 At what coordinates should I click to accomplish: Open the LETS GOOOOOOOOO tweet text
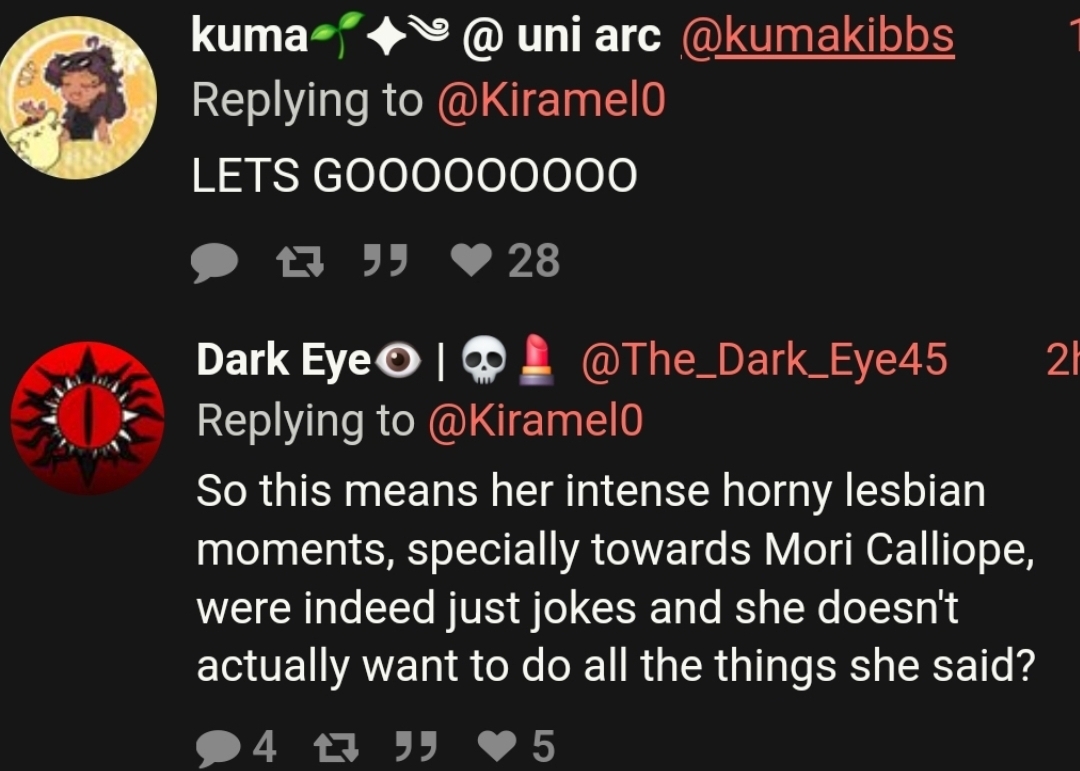pyautogui.click(x=414, y=175)
